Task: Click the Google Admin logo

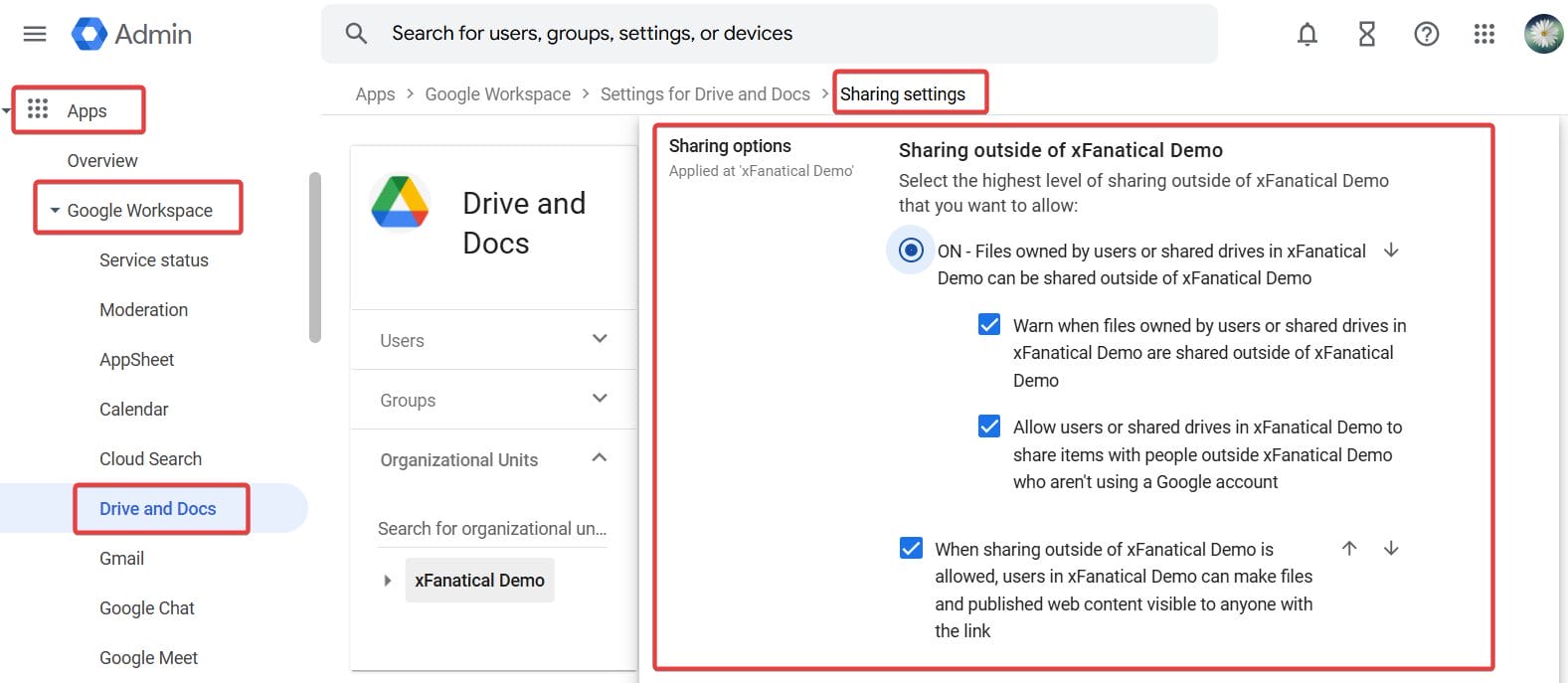Action: (x=131, y=34)
